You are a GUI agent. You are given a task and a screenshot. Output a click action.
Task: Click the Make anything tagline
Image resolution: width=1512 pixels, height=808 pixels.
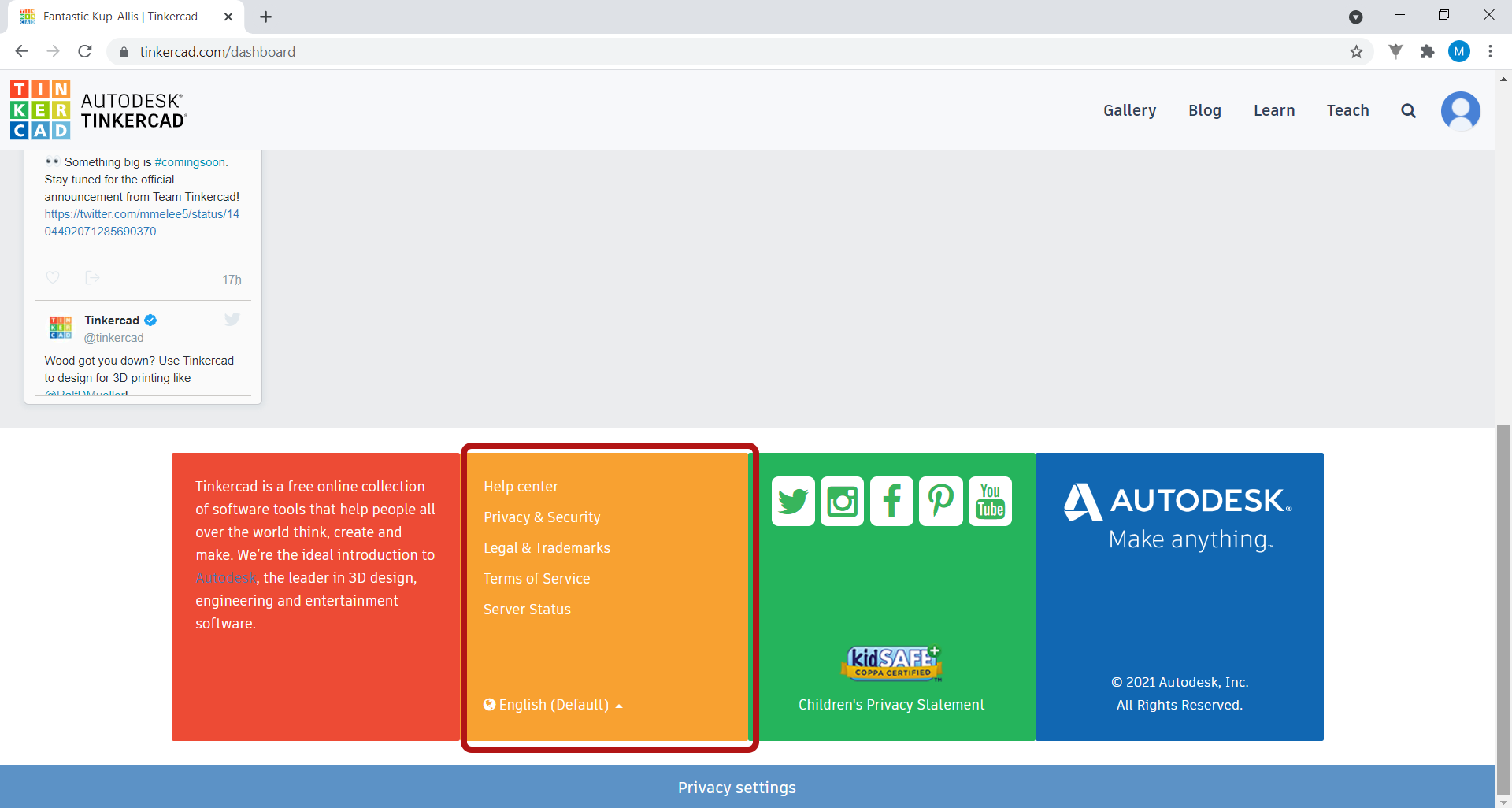click(1191, 539)
